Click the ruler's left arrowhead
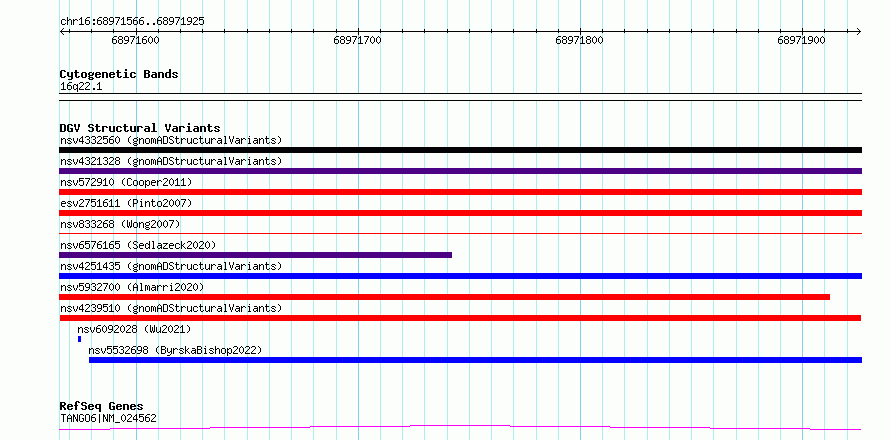Viewport: 890px width, 440px height. coord(62,31)
